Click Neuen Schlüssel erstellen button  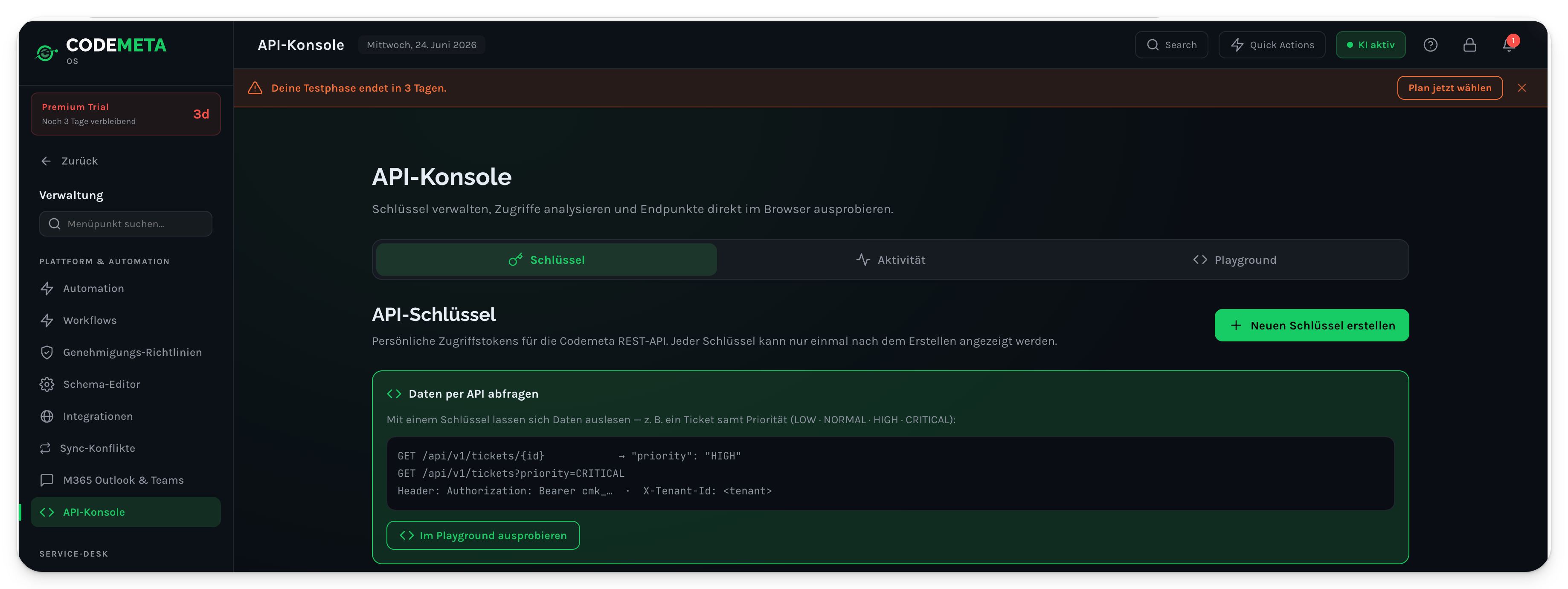[1311, 326]
